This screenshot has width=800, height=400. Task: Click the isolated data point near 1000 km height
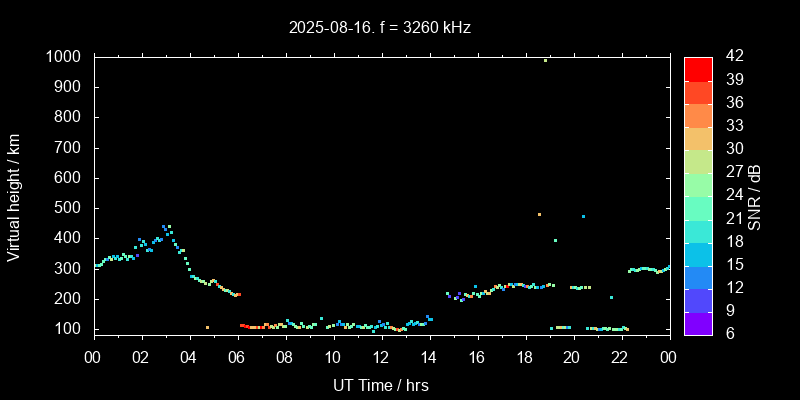tap(545, 60)
